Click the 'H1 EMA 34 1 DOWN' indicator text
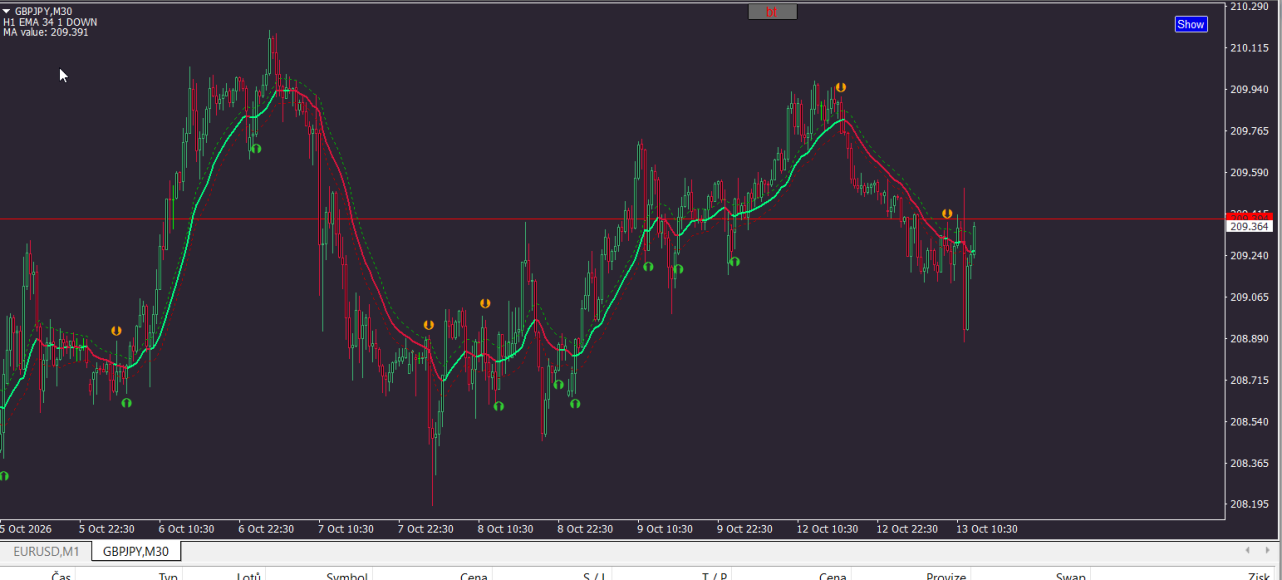Viewport: 1282px width, 580px height. coord(50,22)
